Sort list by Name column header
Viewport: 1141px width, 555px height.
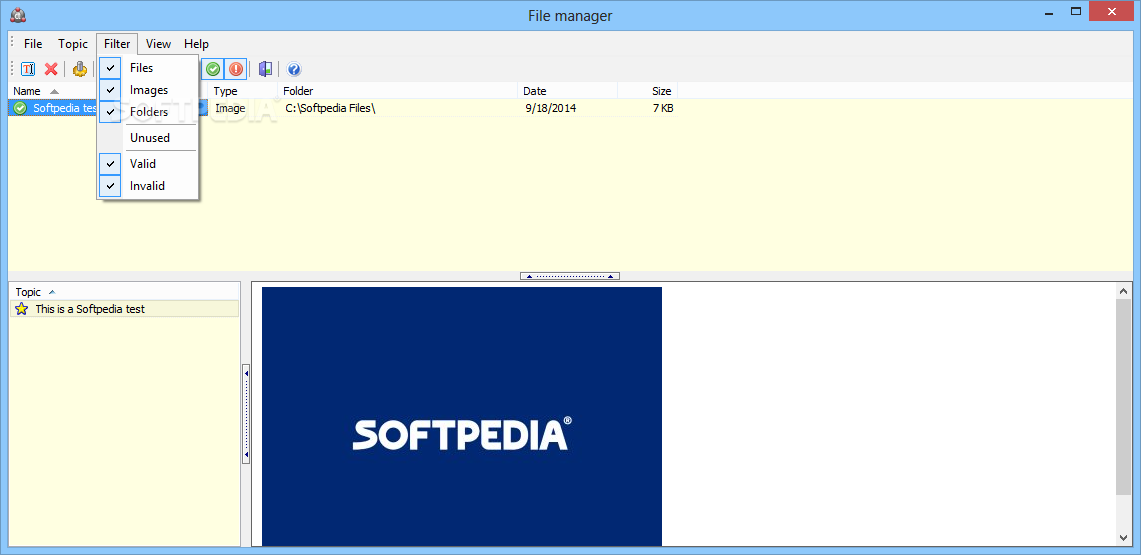click(x=52, y=91)
